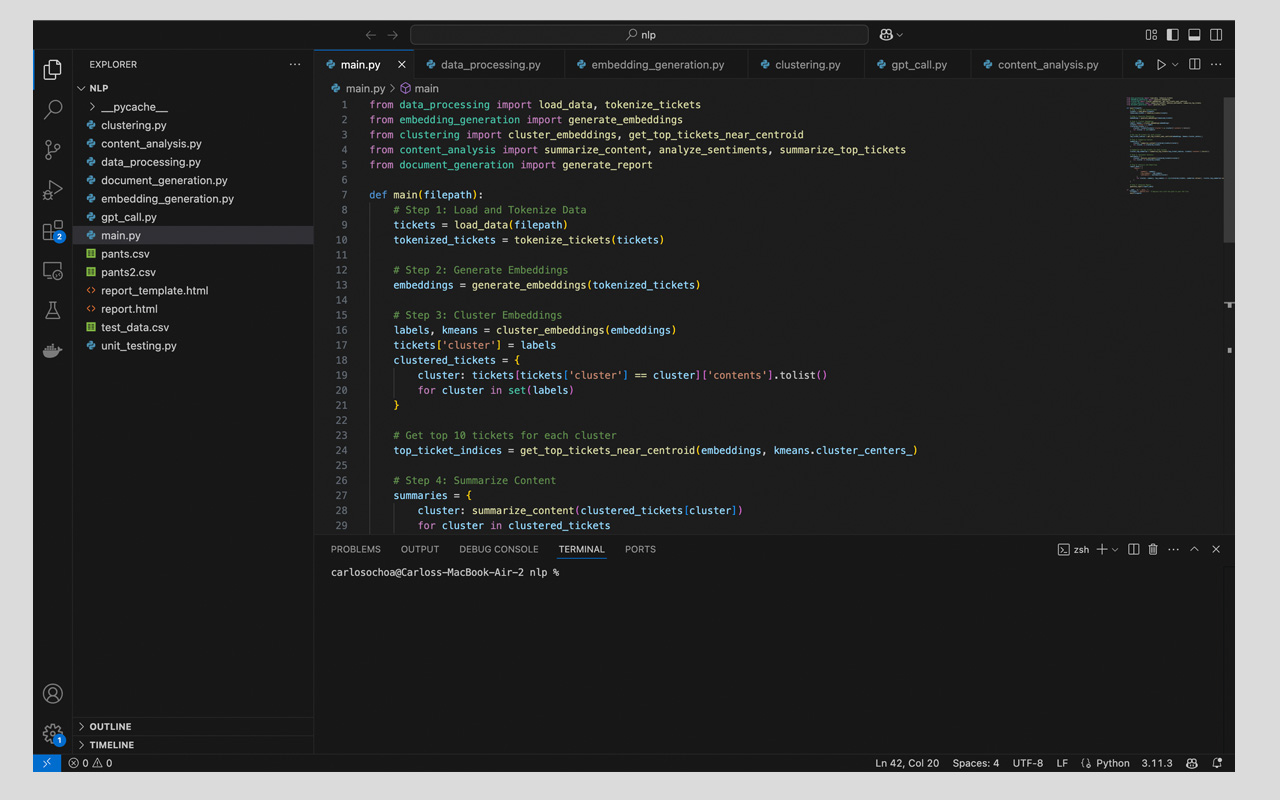This screenshot has width=1280, height=800.
Task: Open the terminal launch profile dropdown
Action: click(x=1115, y=549)
